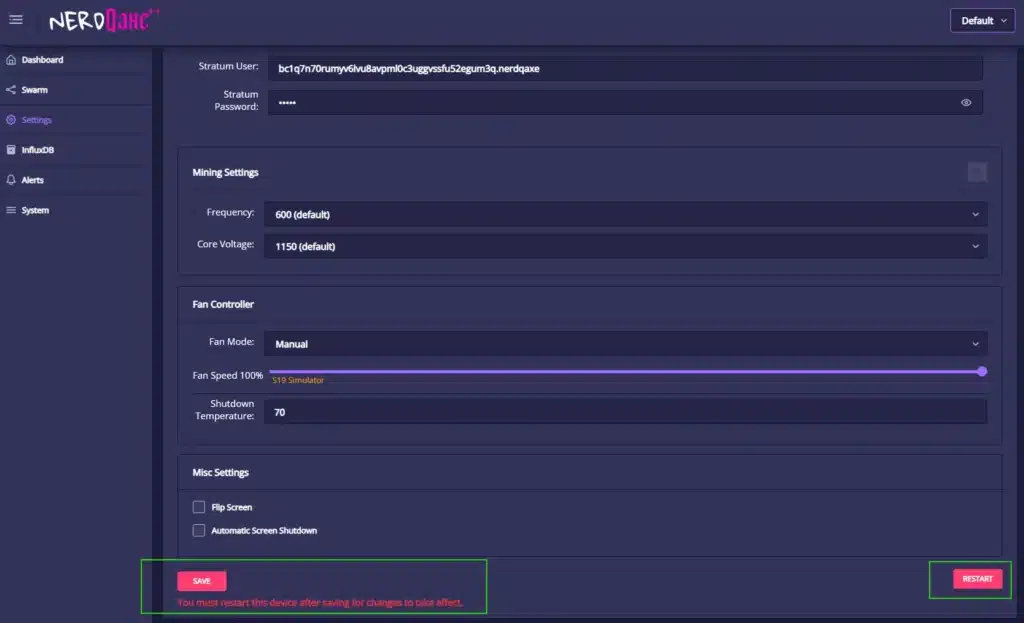Click the NerdQaxe logo

point(104,20)
